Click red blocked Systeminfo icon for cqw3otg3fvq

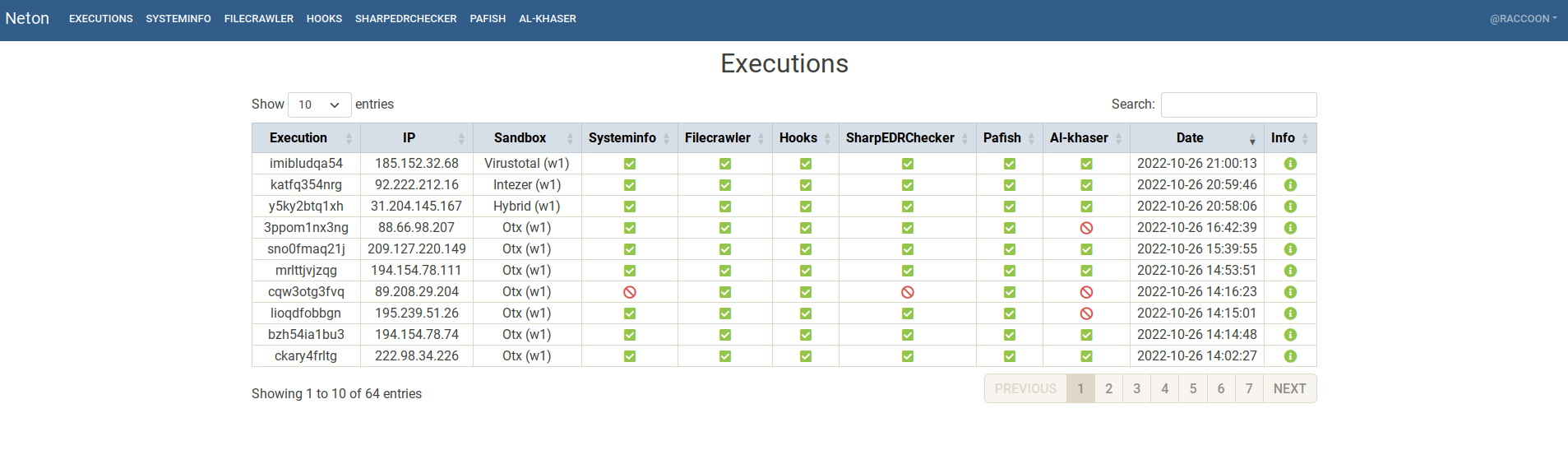(x=630, y=292)
